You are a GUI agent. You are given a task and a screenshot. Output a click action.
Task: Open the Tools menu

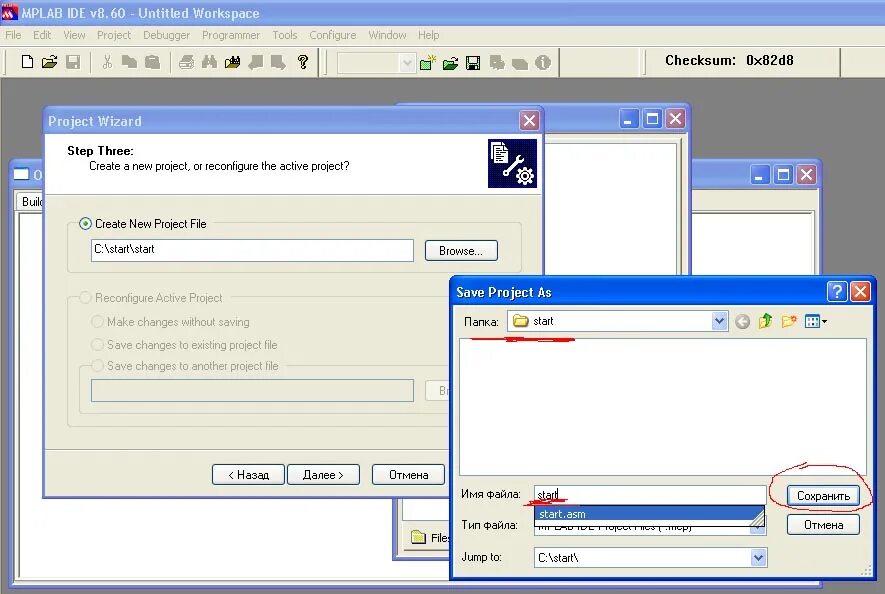point(284,35)
